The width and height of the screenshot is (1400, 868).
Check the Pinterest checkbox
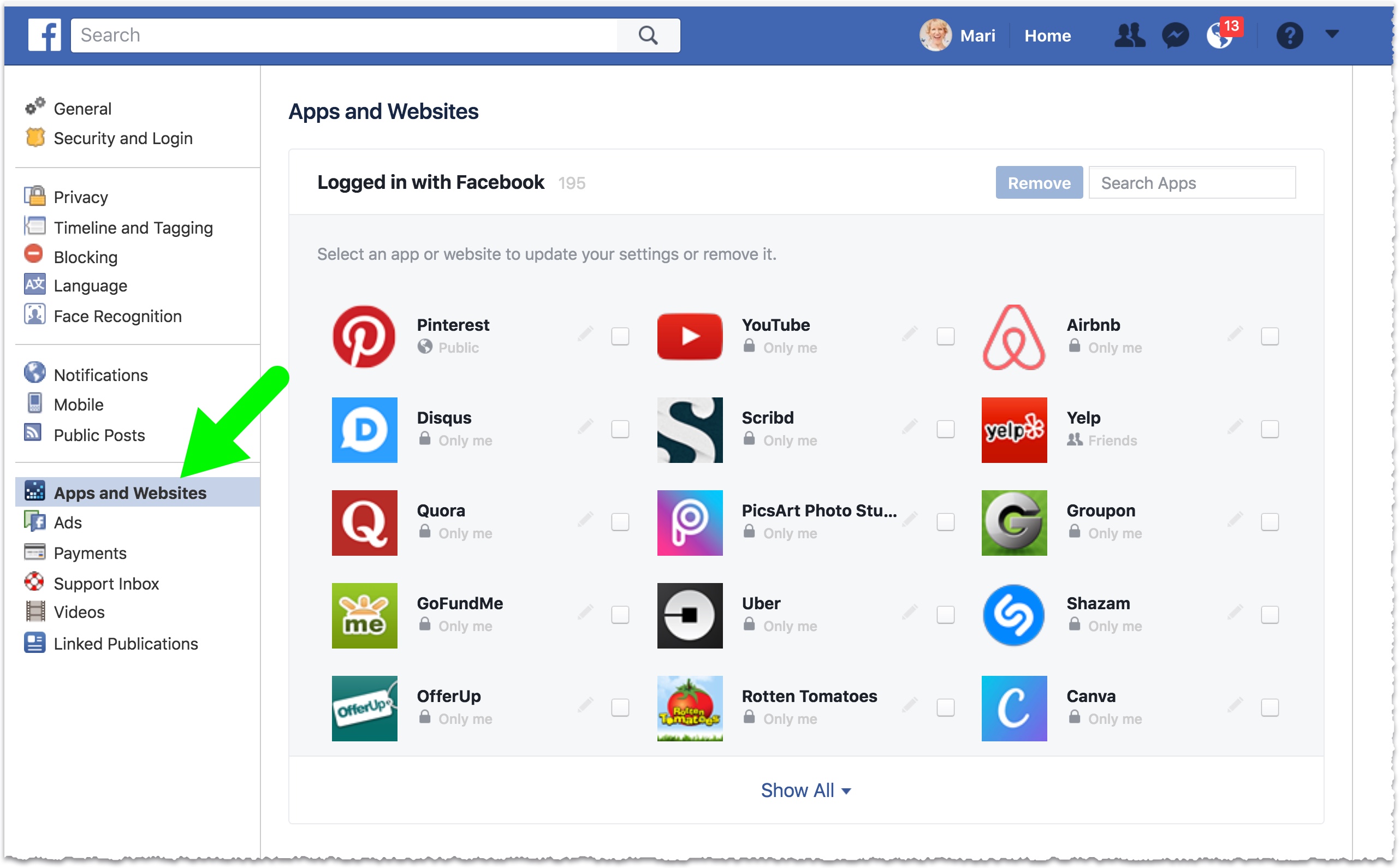[x=620, y=336]
